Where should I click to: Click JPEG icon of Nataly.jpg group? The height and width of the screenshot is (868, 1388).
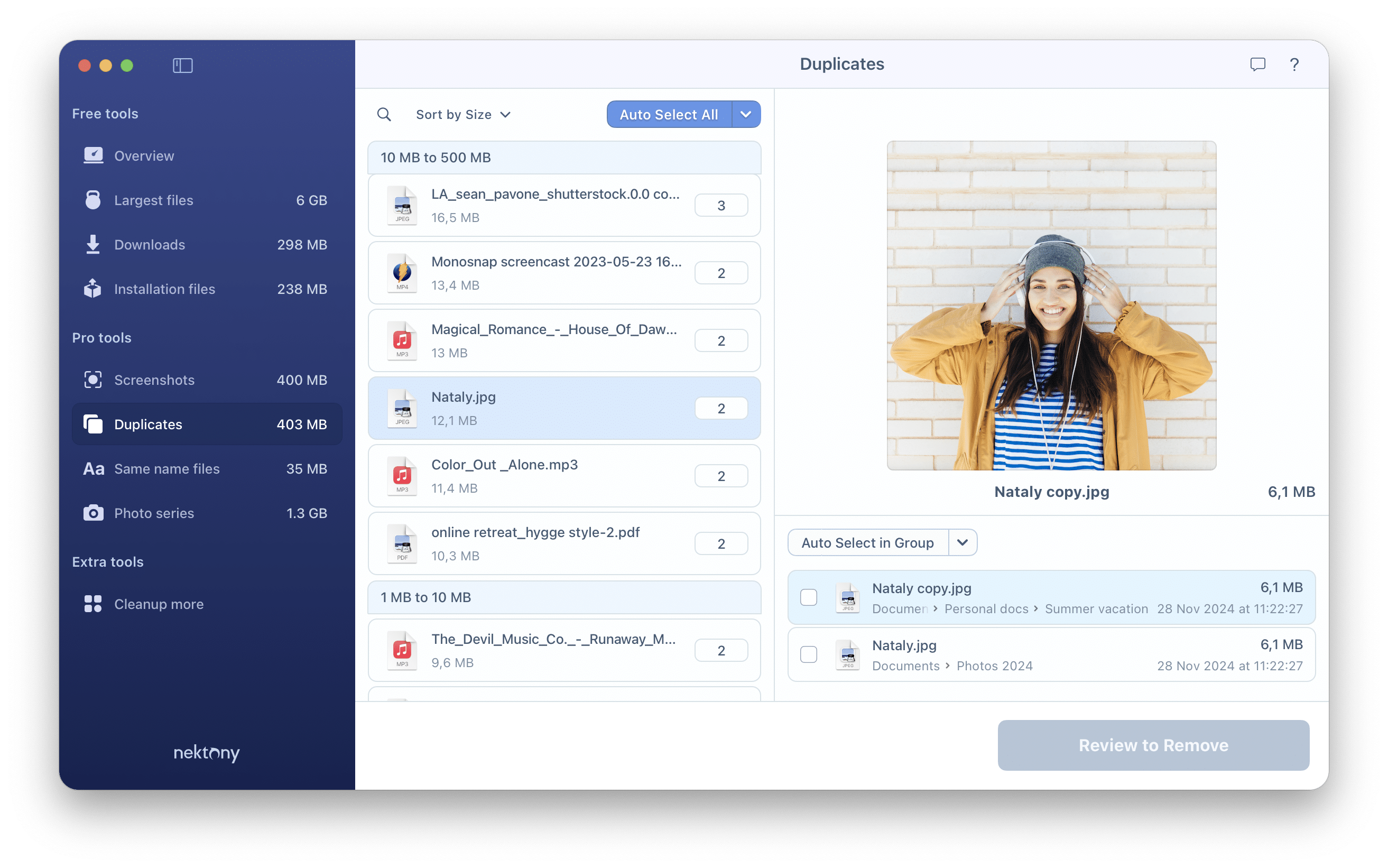pos(402,409)
